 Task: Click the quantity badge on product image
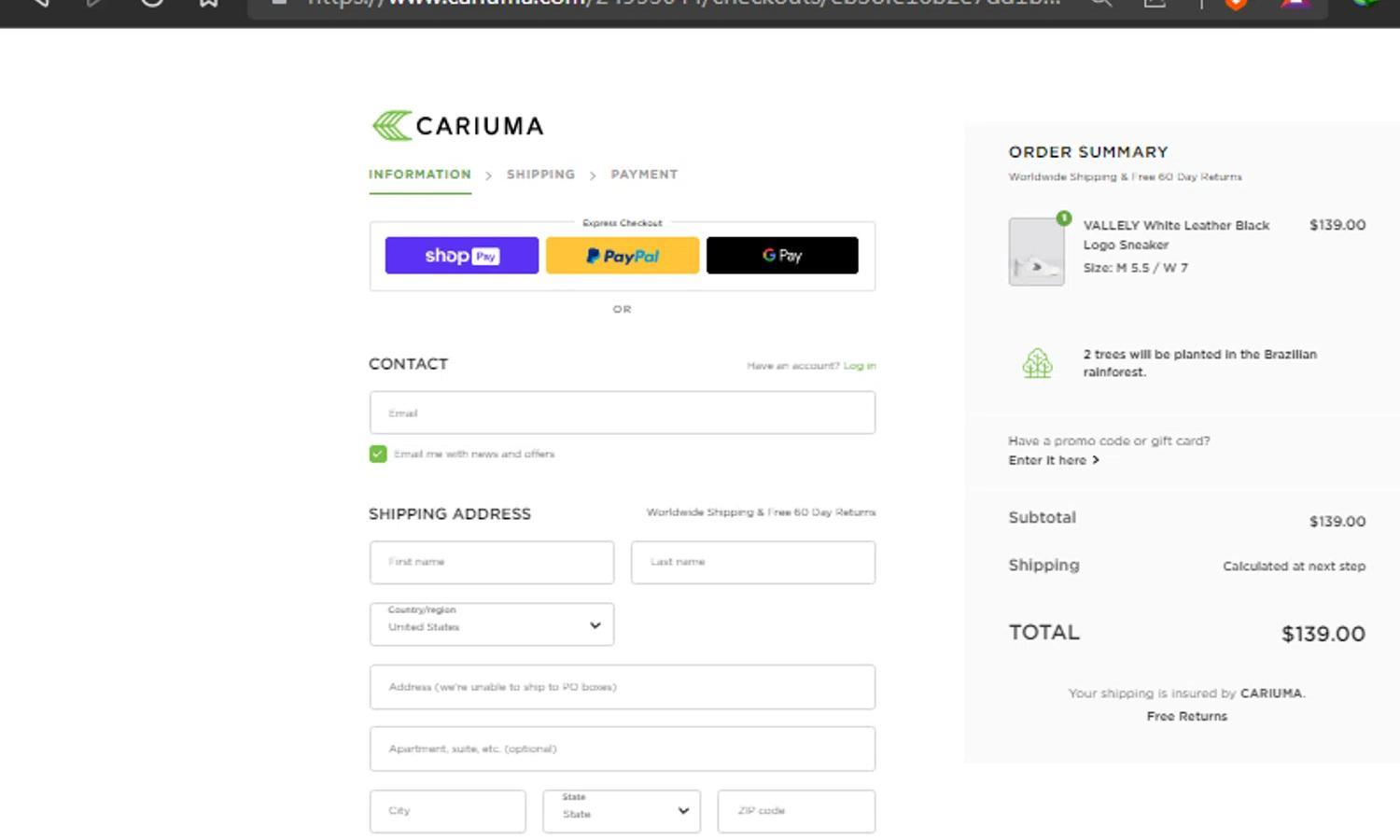click(1063, 218)
